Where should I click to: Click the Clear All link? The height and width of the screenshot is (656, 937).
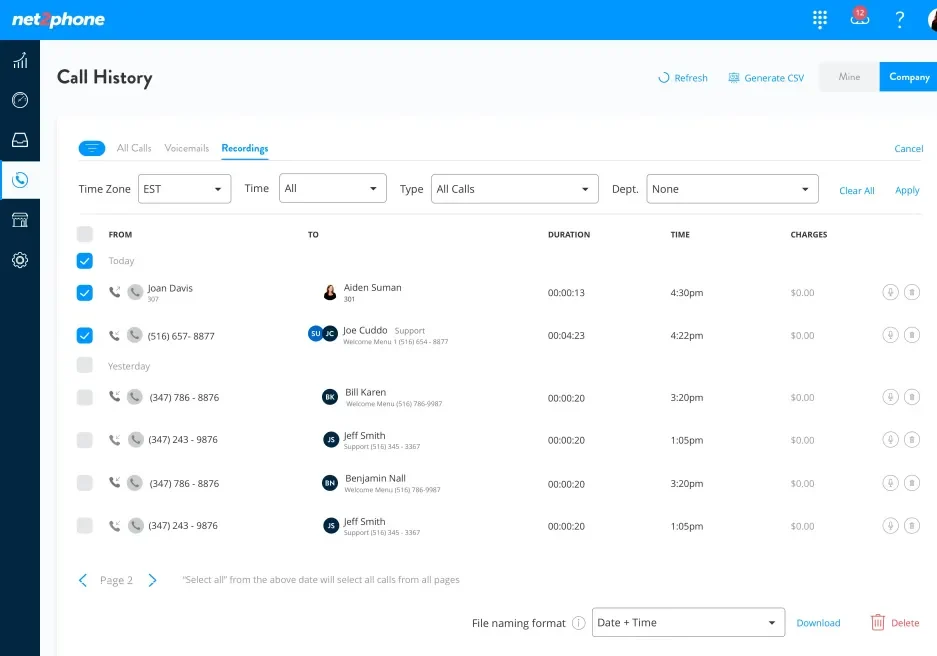coord(856,190)
